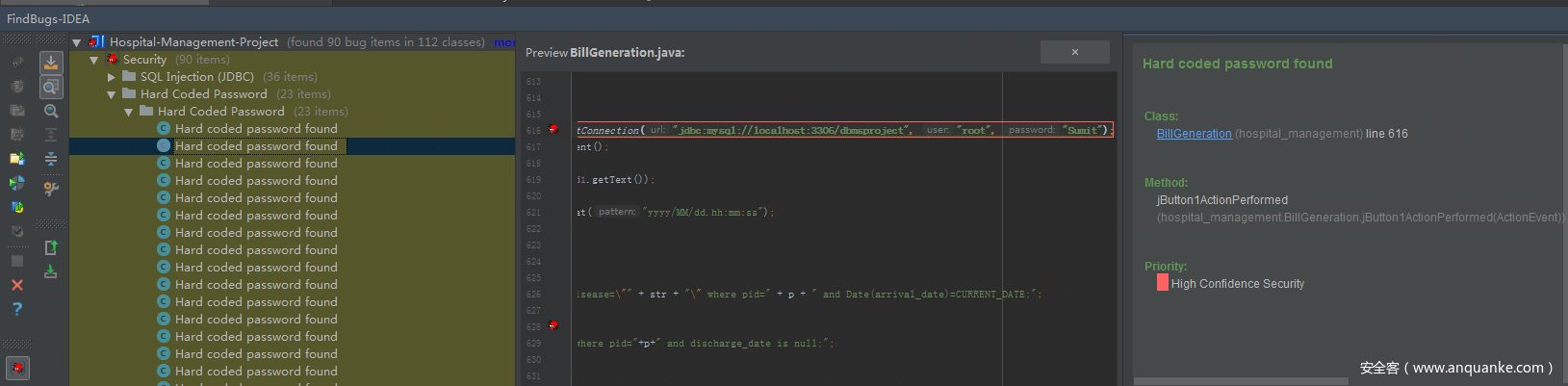
Task: Analyze Changelist Files icon
Action: click(x=17, y=231)
